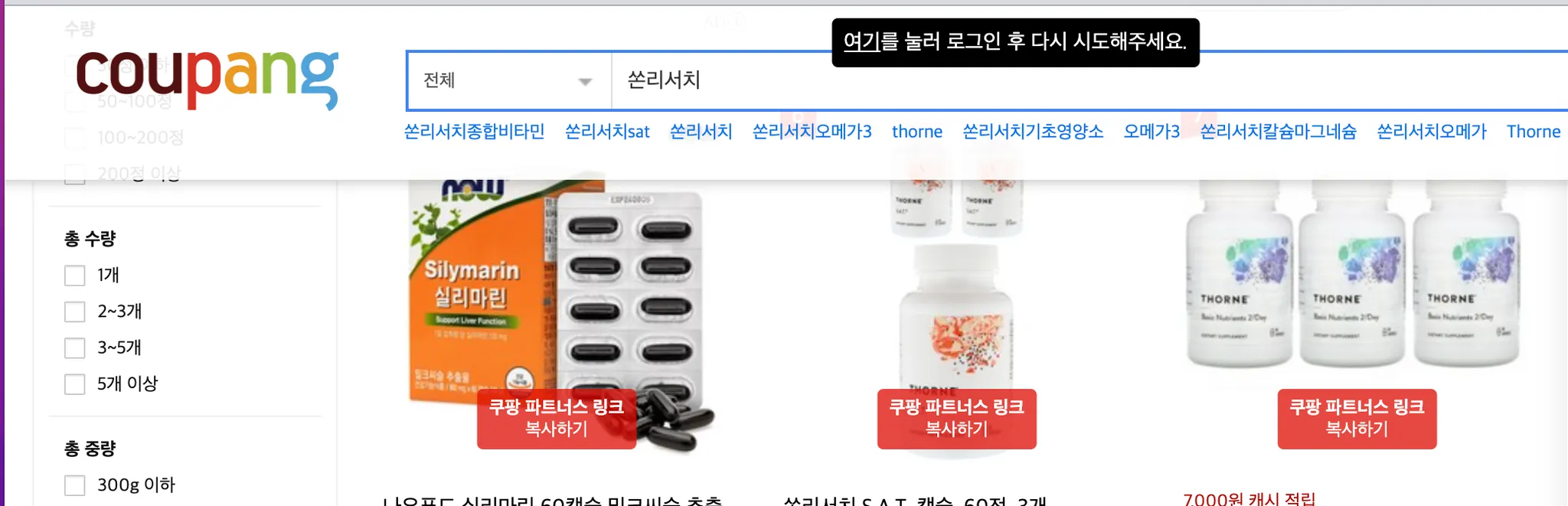Viewport: 1568px width, 506px height.
Task: Check the 2~3개 quantity filter
Action: pos(74,312)
